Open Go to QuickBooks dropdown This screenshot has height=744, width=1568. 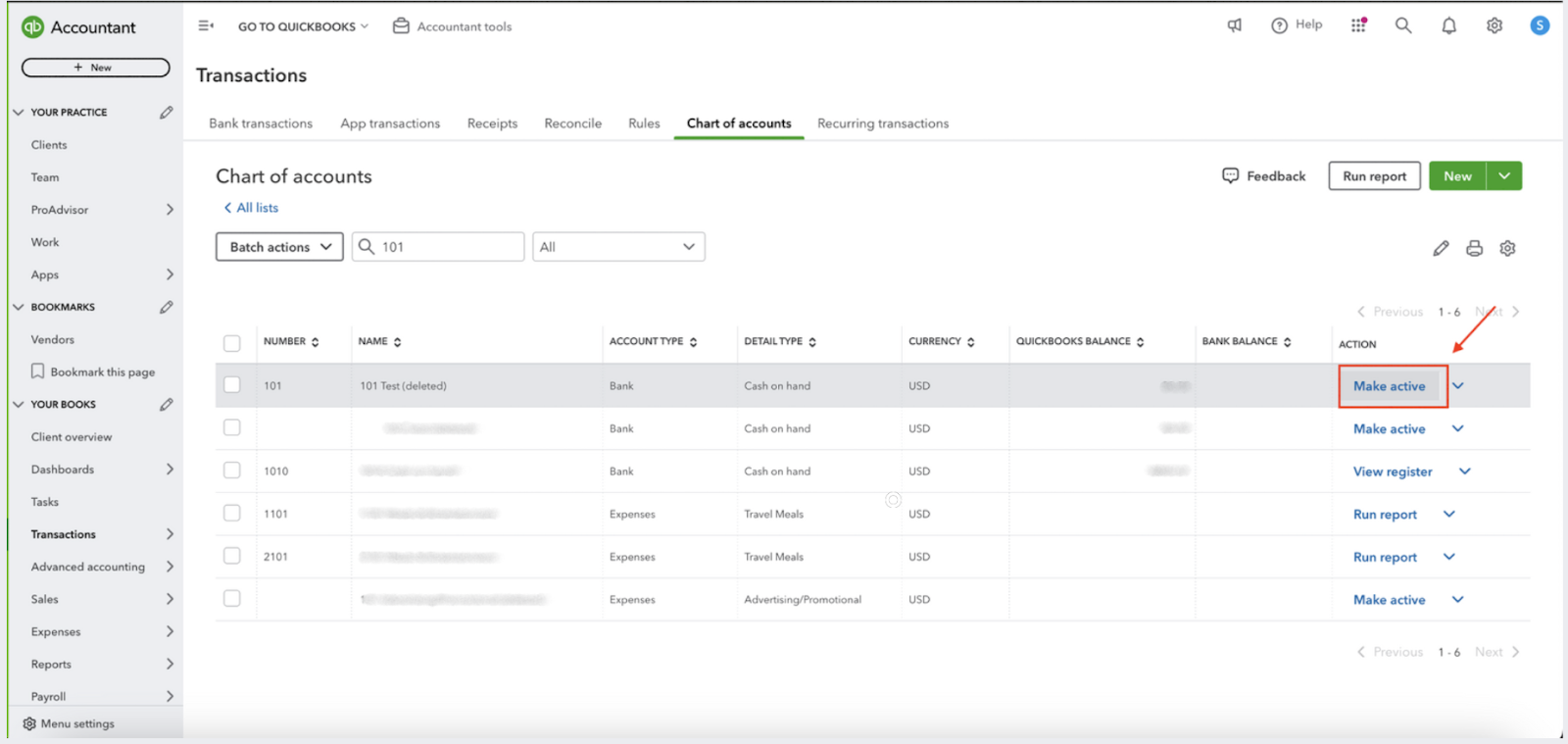point(303,26)
